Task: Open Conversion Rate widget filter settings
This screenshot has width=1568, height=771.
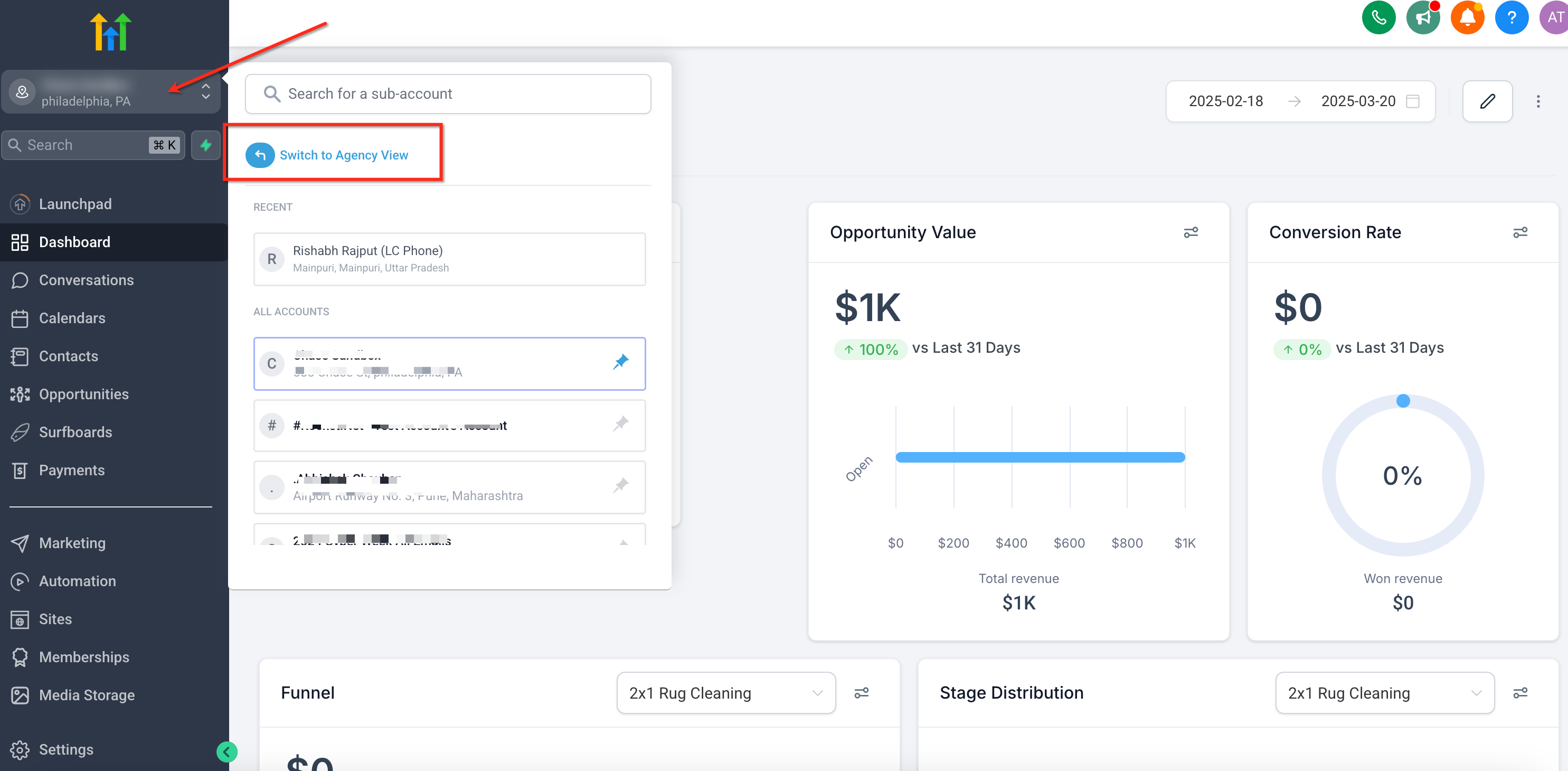Action: pos(1520,232)
